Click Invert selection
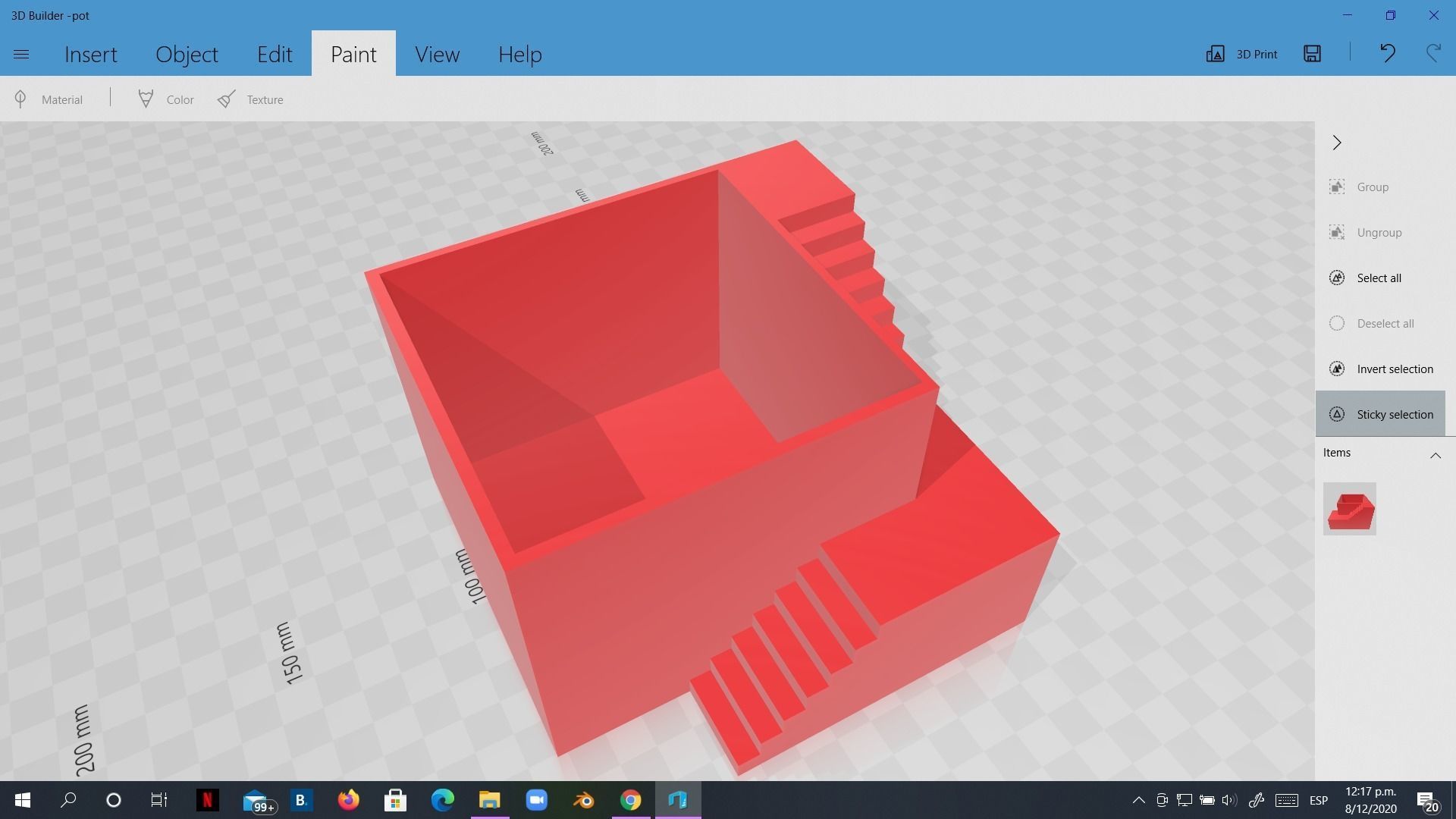The height and width of the screenshot is (819, 1456). click(1380, 369)
